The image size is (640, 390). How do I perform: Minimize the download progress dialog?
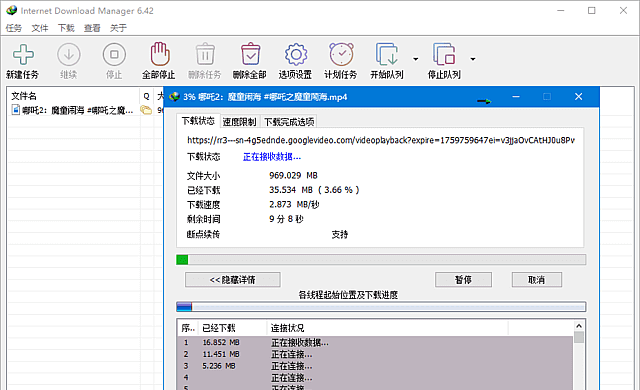pos(516,97)
